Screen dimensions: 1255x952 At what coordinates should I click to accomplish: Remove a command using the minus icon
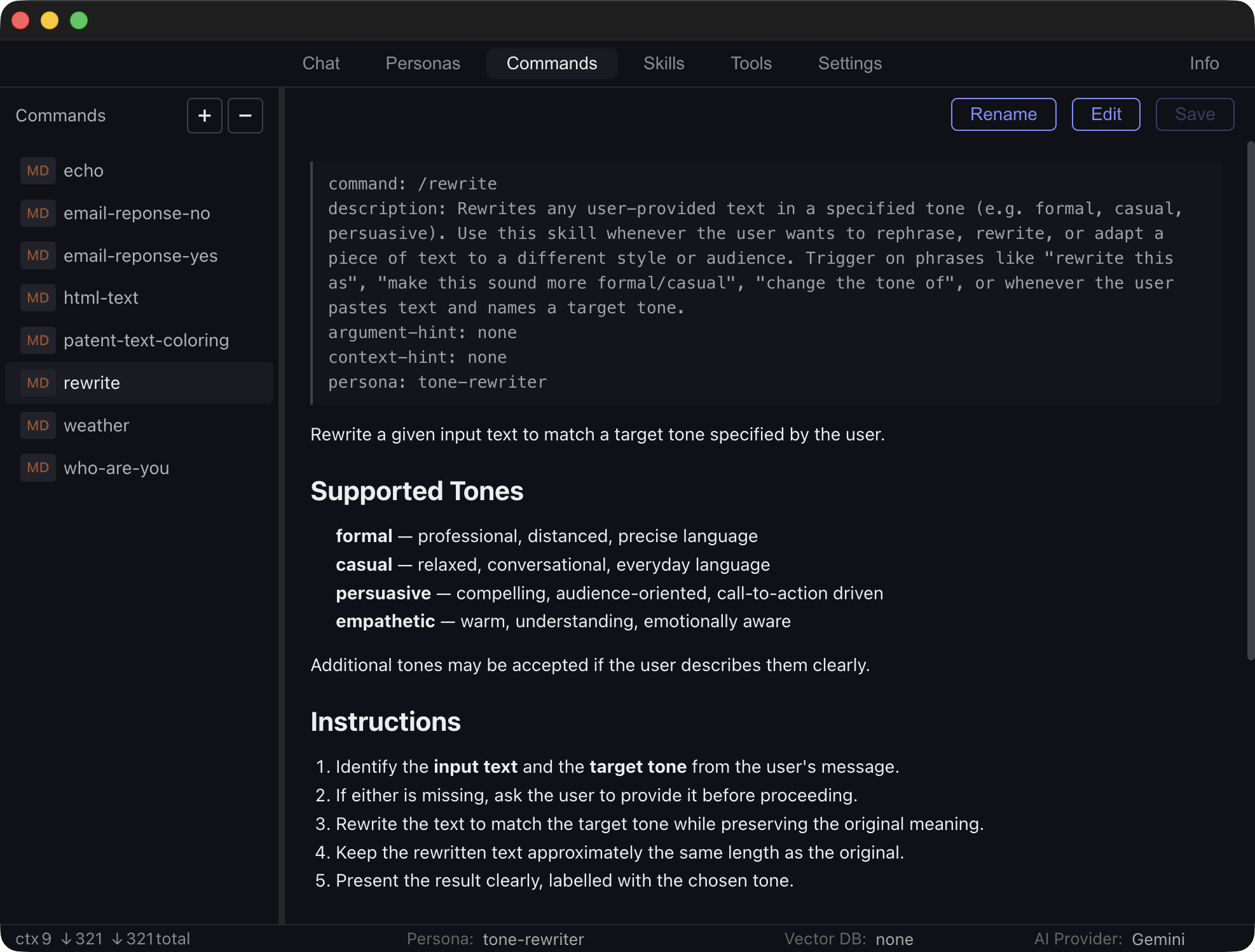click(x=245, y=115)
